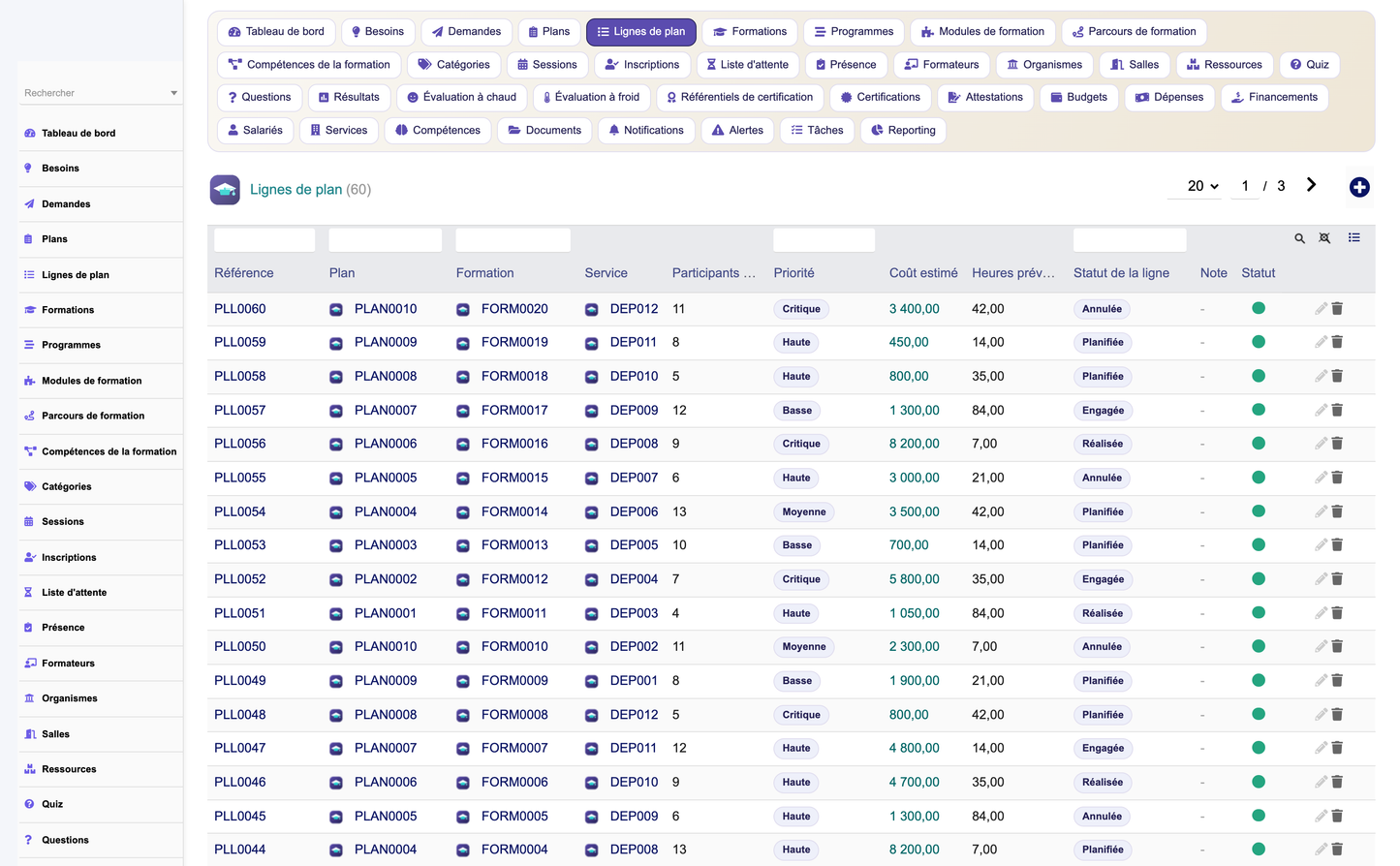Viewport: 1400px width, 866px height.
Task: Click the search magnifier icon in table header
Action: pyautogui.click(x=1299, y=238)
